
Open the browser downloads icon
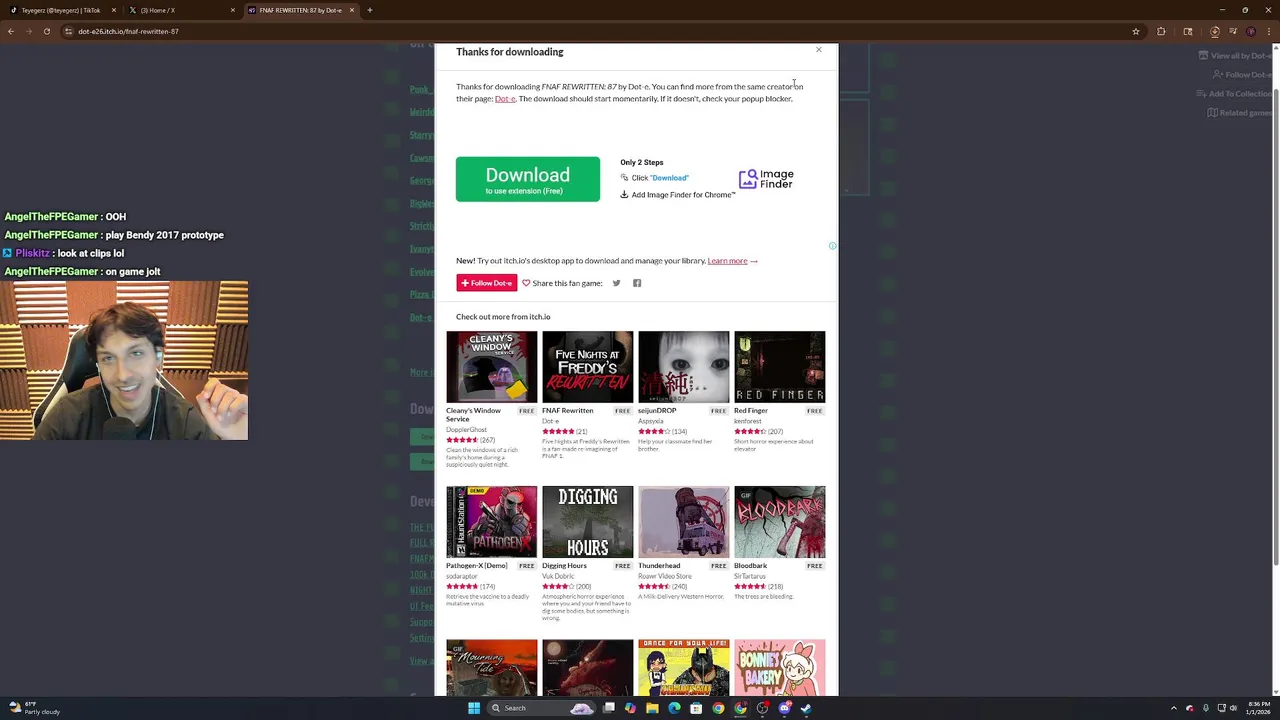click(1215, 31)
